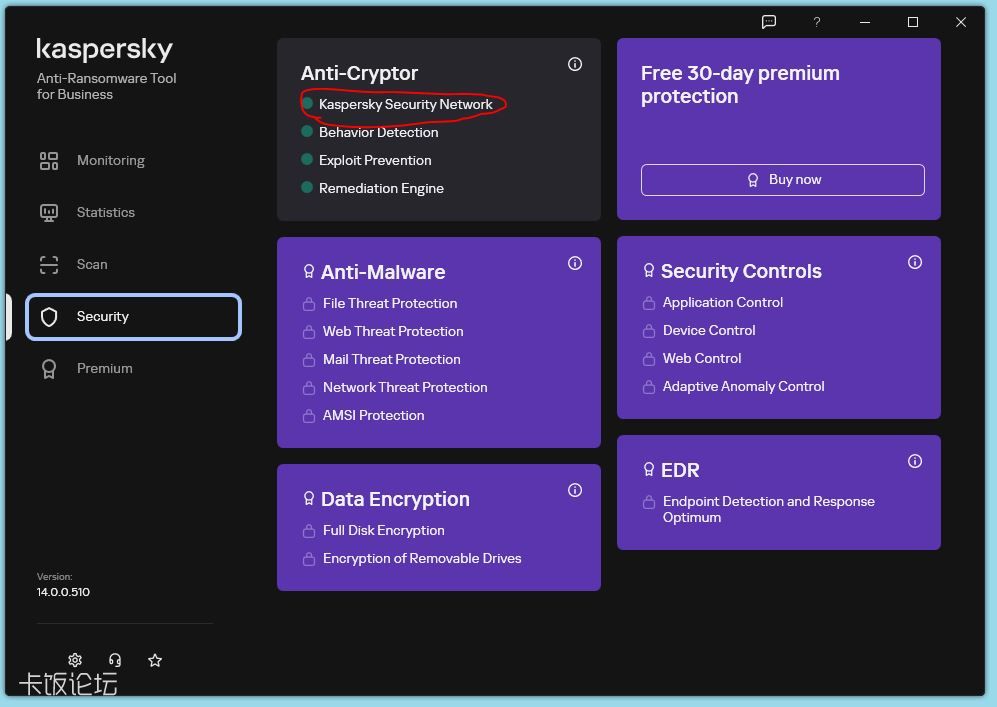Maximize the Kaspersky window
This screenshot has height=707, width=997.
913,22
